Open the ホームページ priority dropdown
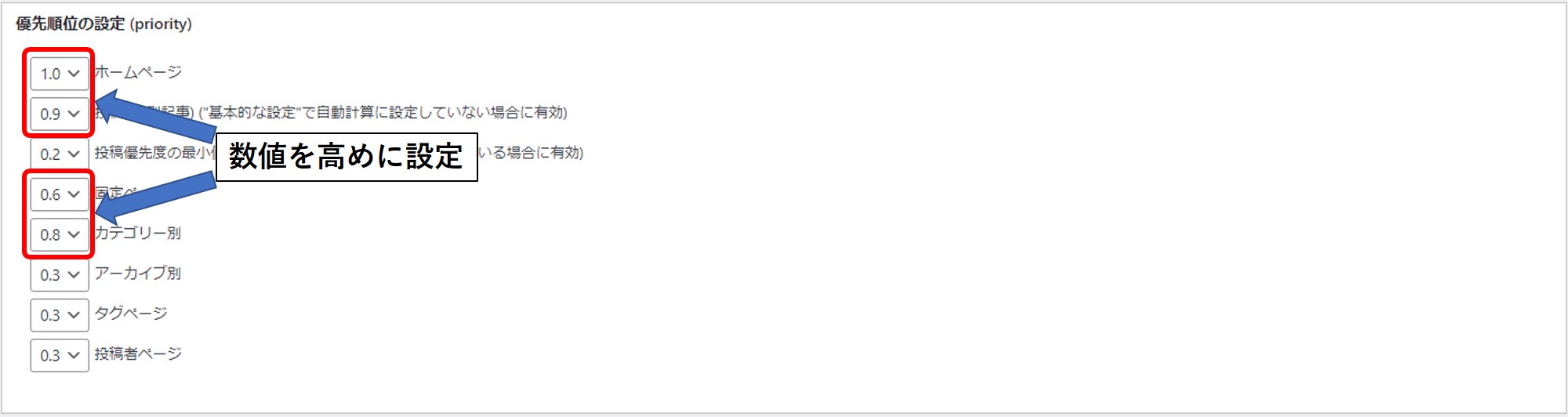This screenshot has width=1568, height=417. pos(60,74)
